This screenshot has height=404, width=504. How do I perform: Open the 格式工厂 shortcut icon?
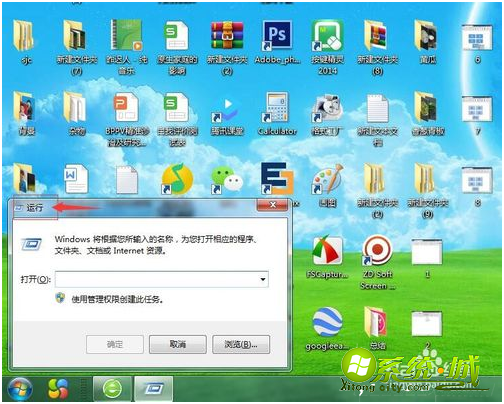tap(327, 108)
